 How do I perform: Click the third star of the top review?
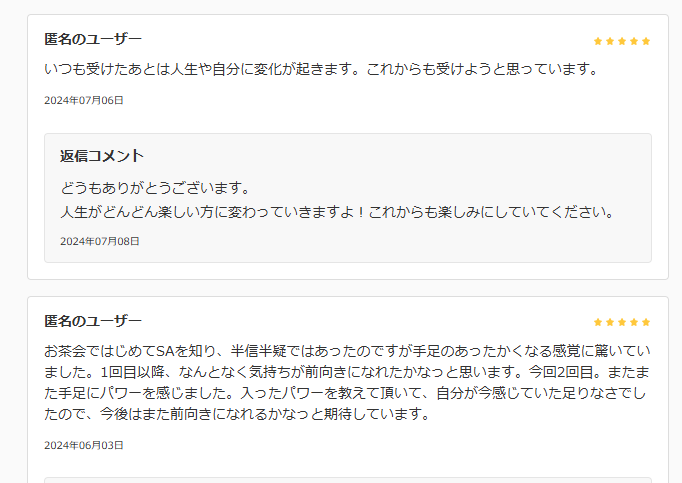point(622,41)
